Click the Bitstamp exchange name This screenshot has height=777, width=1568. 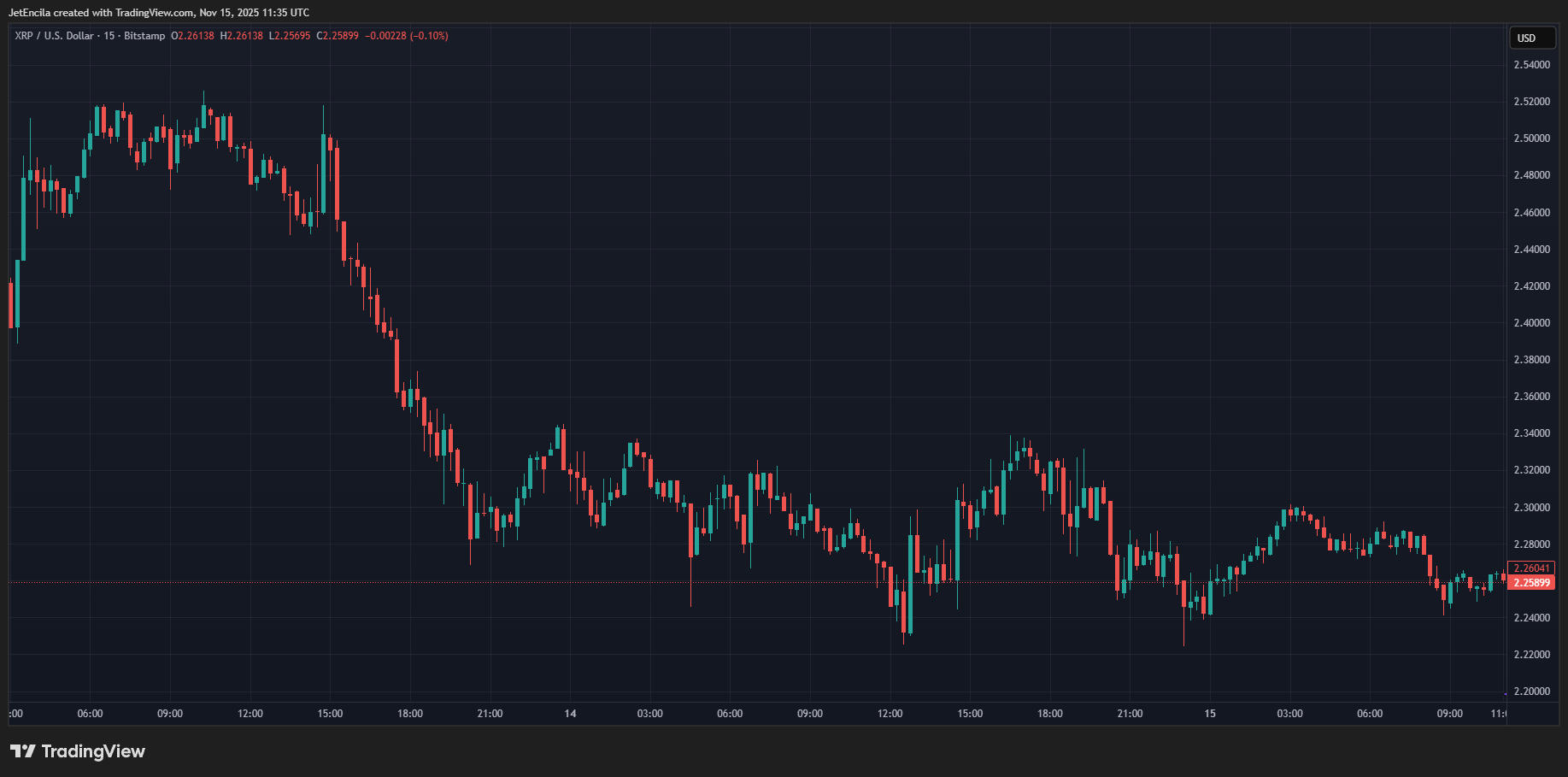point(145,36)
